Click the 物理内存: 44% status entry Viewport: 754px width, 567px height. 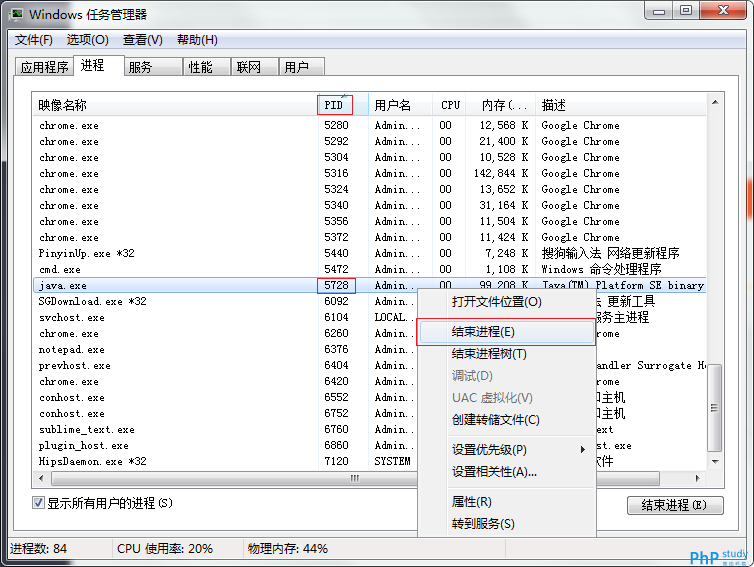point(288,549)
